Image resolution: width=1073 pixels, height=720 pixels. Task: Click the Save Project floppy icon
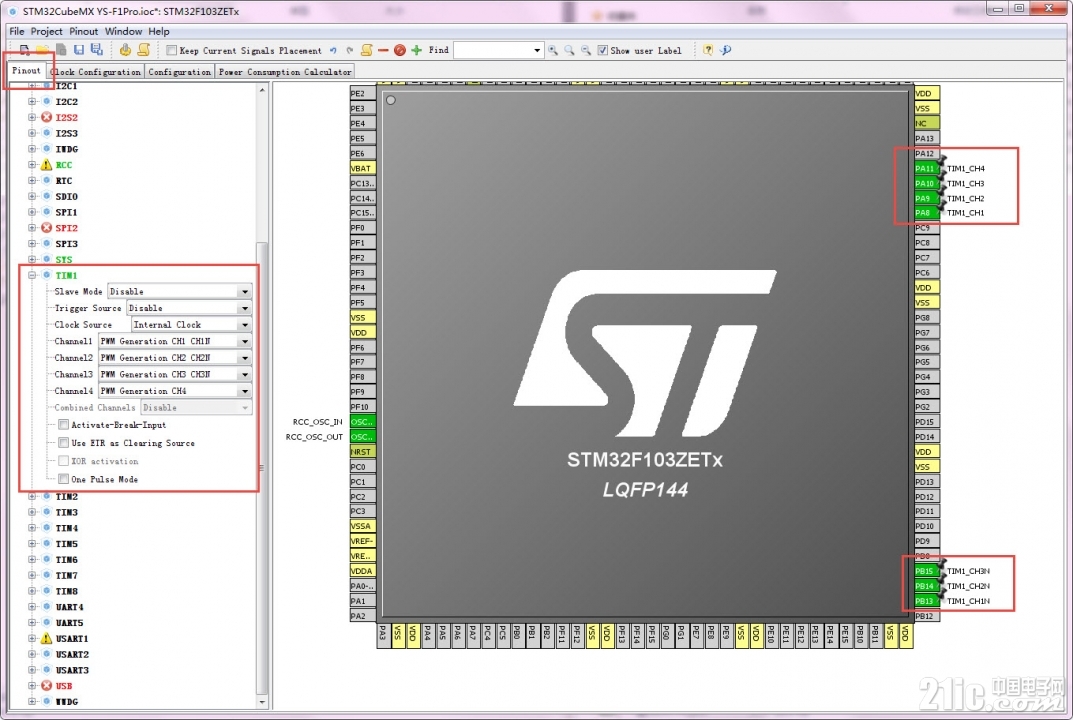(x=79, y=50)
